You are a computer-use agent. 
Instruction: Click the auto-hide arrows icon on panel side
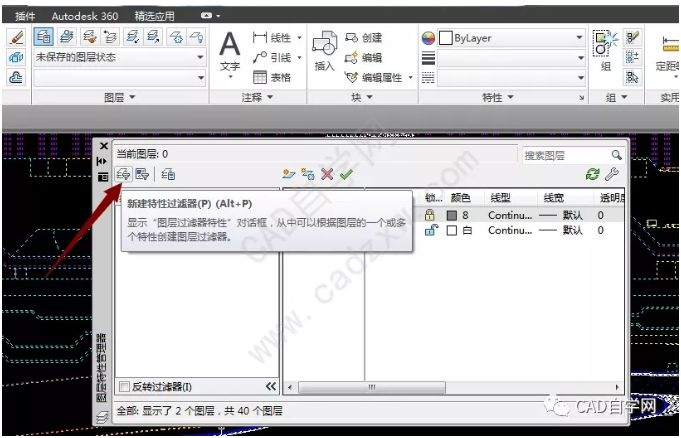(102, 162)
